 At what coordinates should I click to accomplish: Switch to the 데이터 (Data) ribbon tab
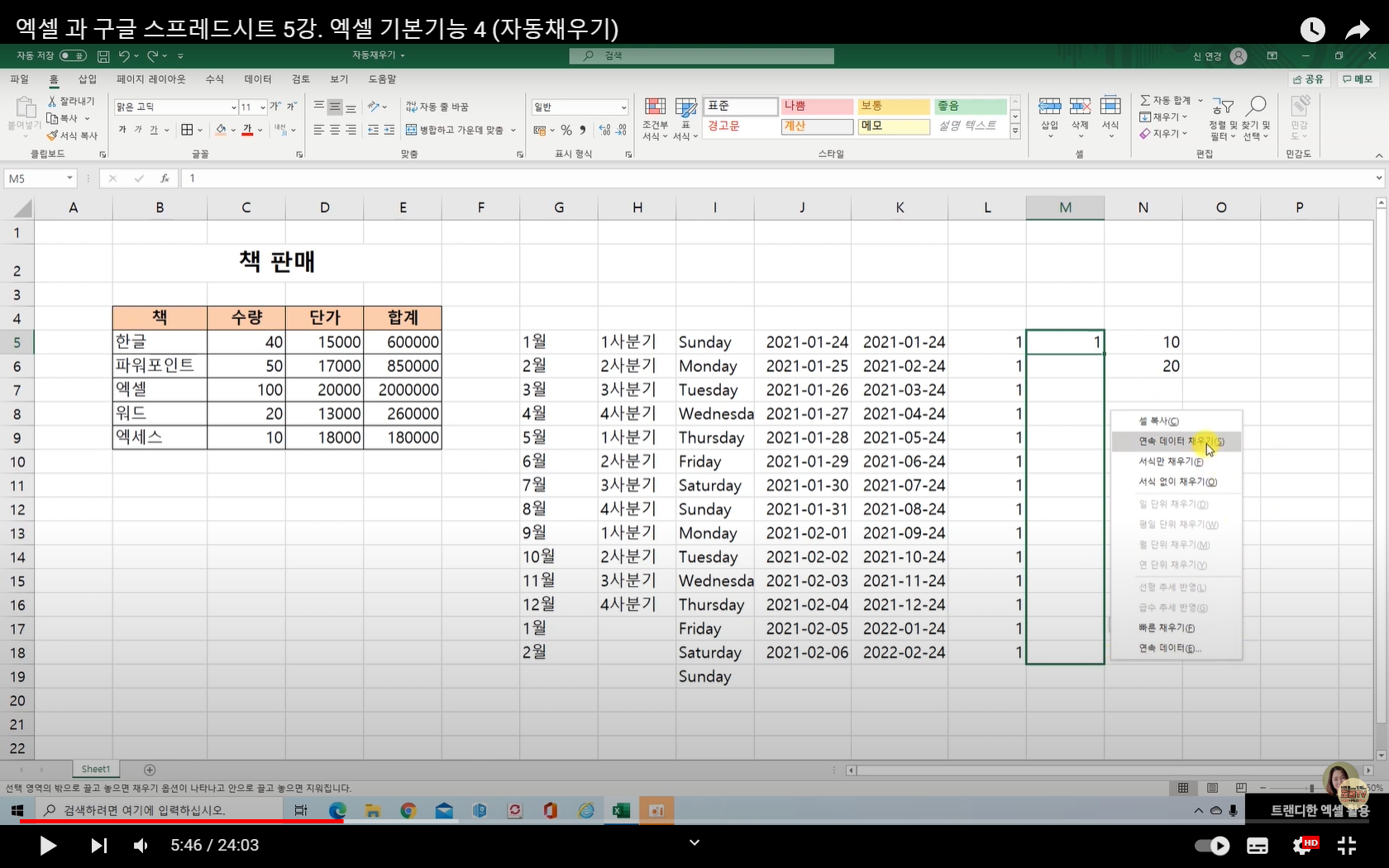coord(258,79)
